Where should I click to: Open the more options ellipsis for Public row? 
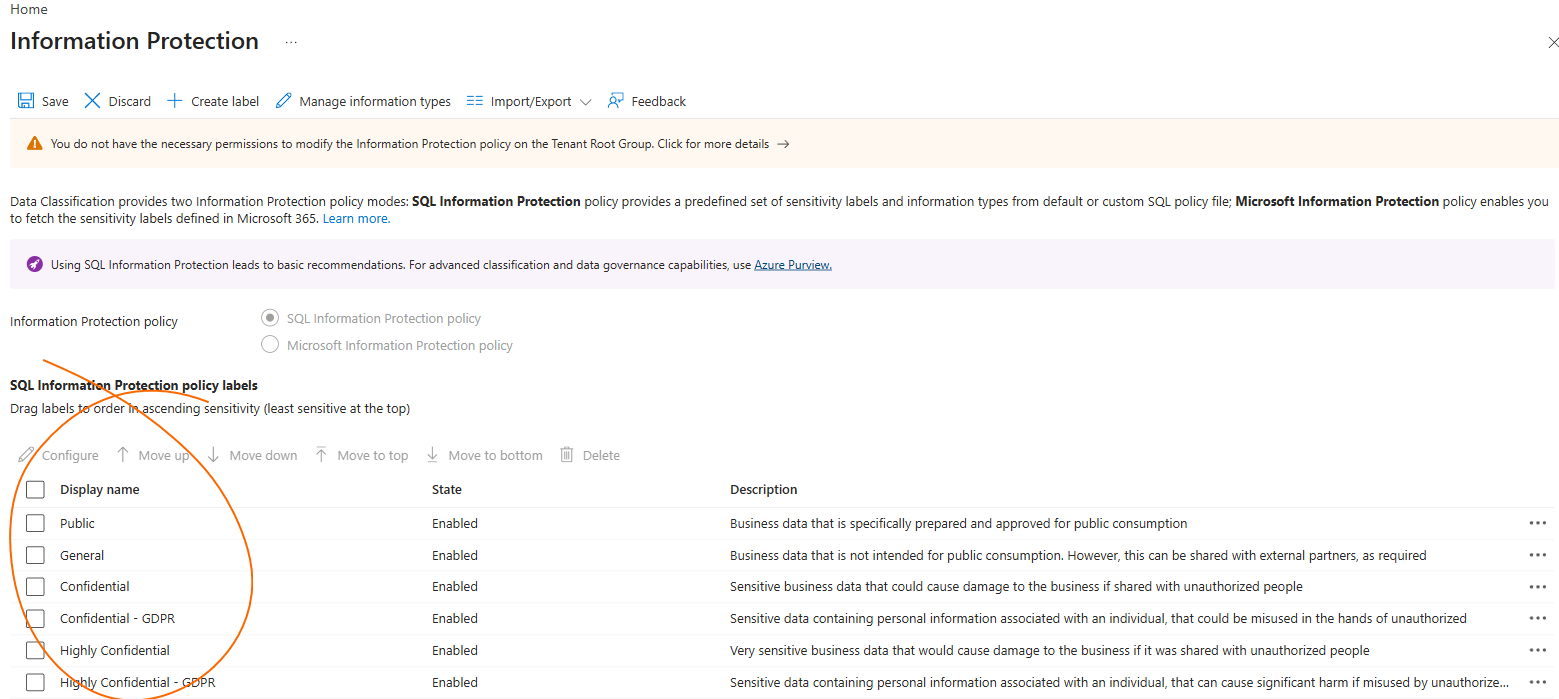pos(1538,523)
